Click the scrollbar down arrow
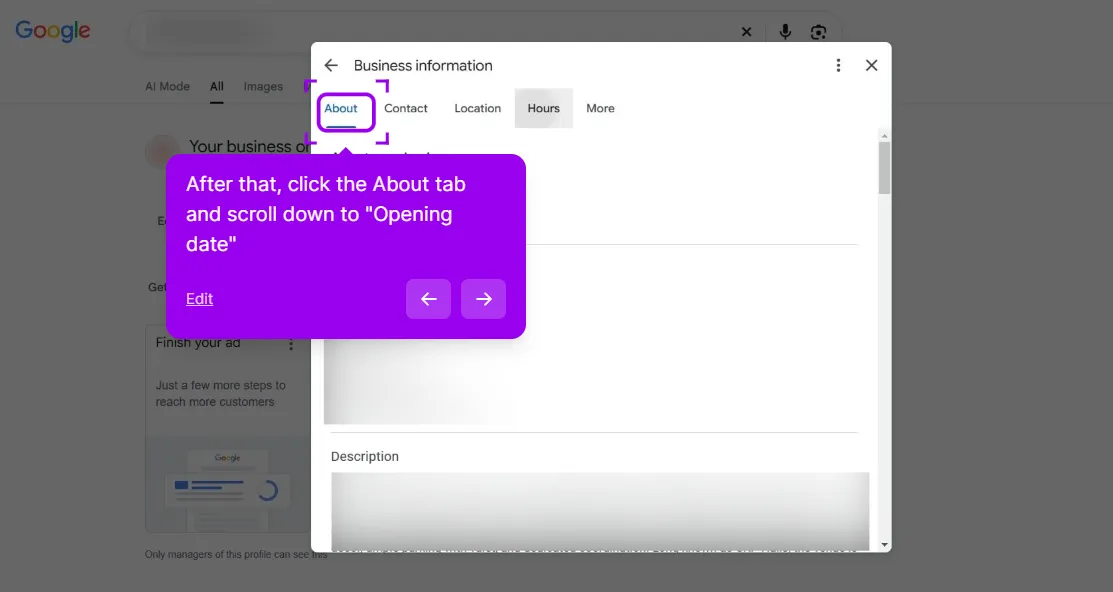This screenshot has width=1113, height=592. (x=884, y=545)
